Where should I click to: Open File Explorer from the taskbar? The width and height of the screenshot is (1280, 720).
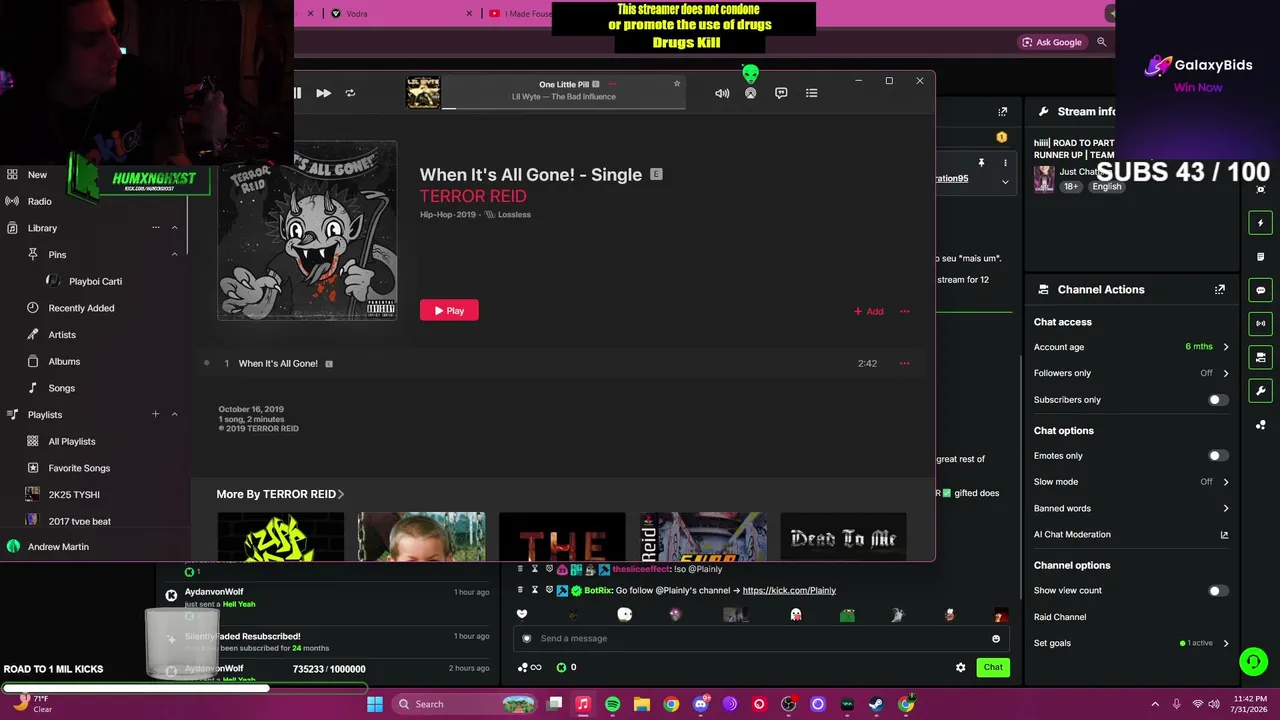642,704
